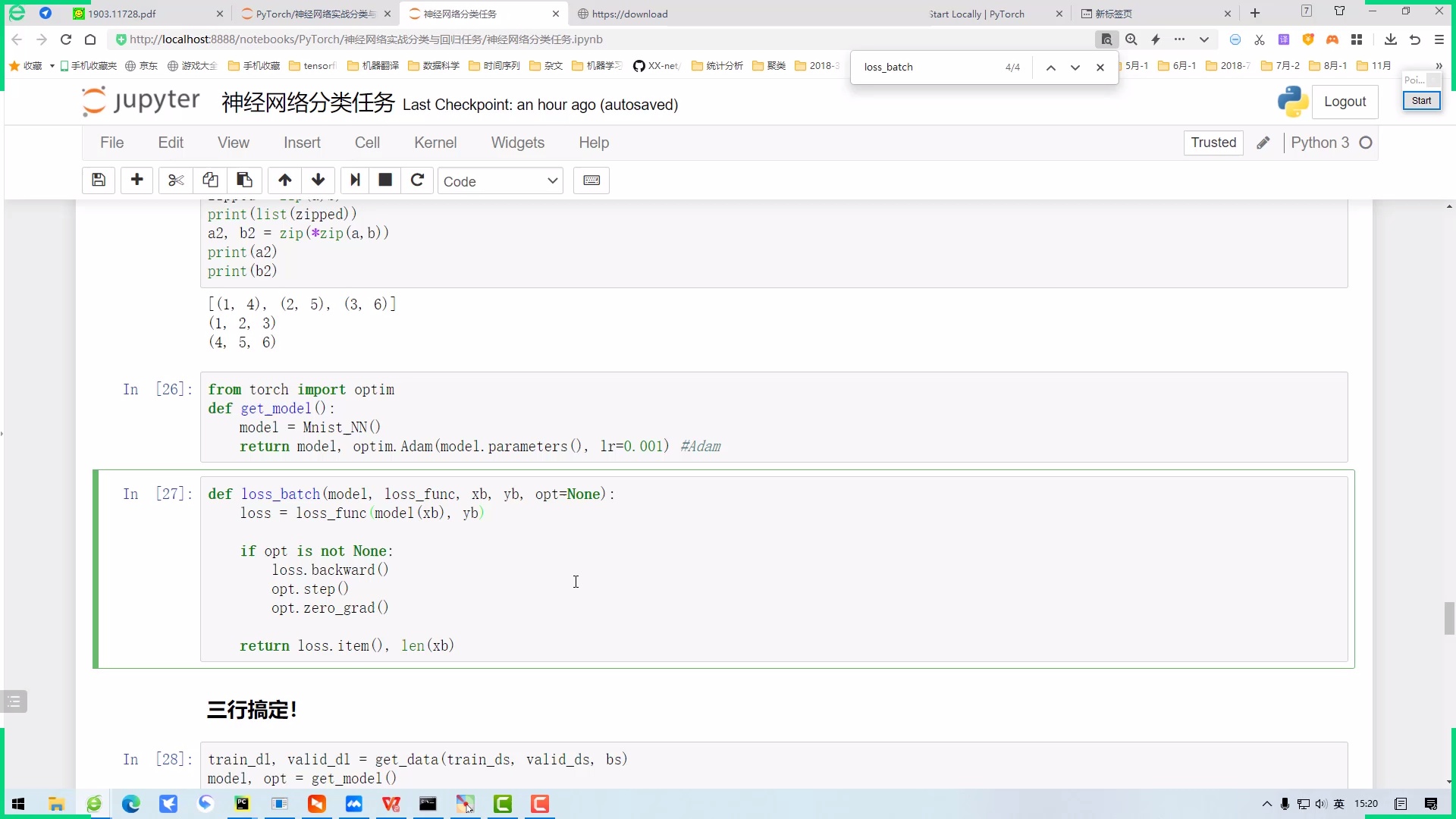Open the Kernel menu
Viewport: 1456px width, 819px height.
435,142
